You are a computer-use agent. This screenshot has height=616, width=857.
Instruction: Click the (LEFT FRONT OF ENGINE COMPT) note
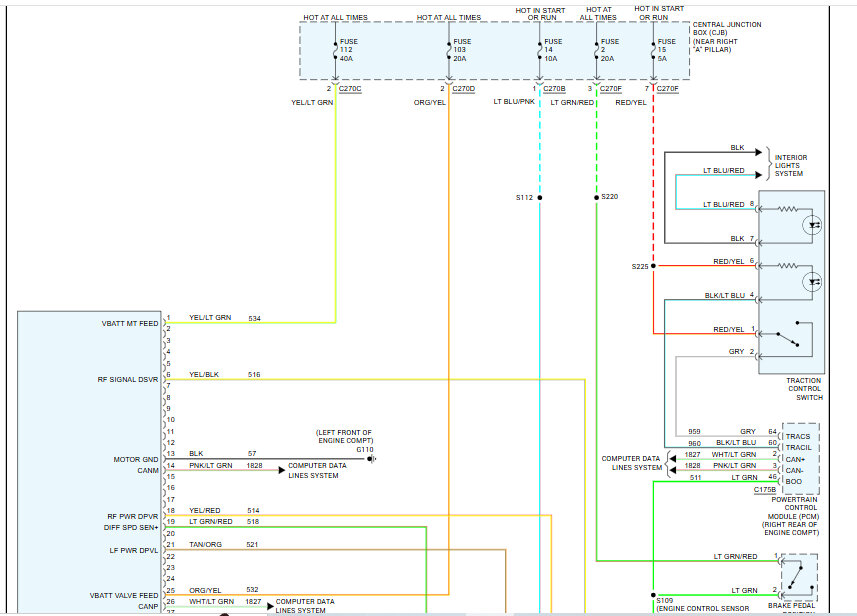coord(344,436)
